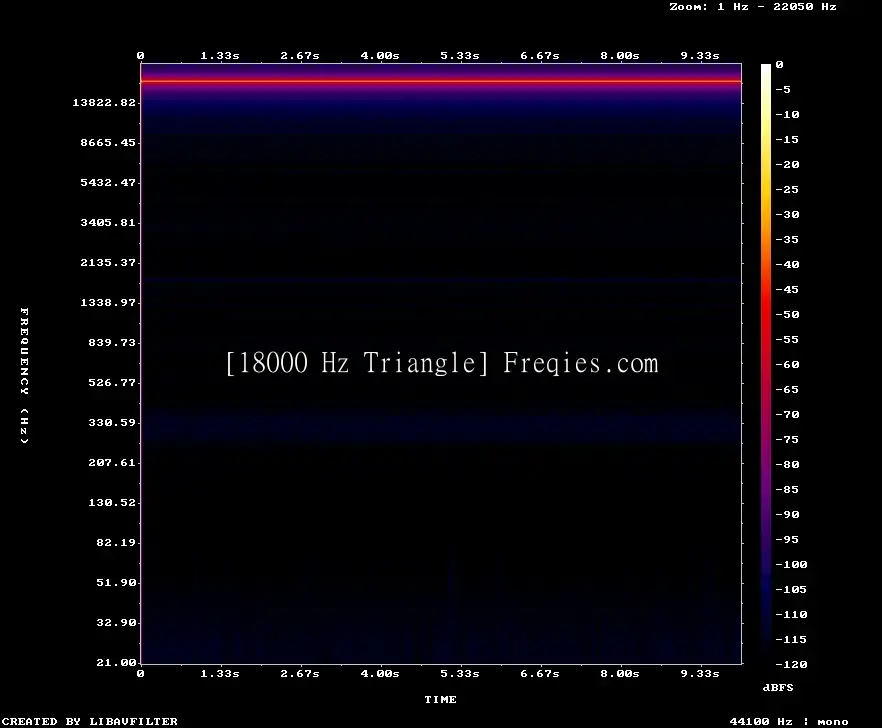This screenshot has width=882, height=728.
Task: Click the bottom '2.67s' time label
Action: point(300,673)
